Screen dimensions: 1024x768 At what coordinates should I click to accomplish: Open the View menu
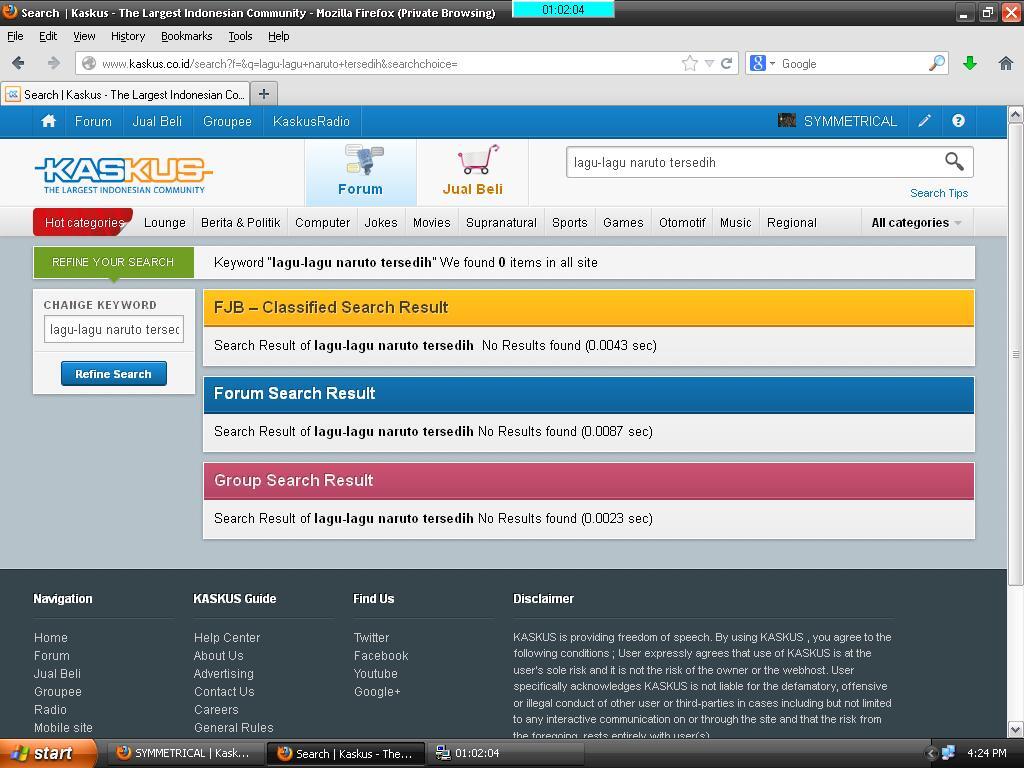[84, 36]
